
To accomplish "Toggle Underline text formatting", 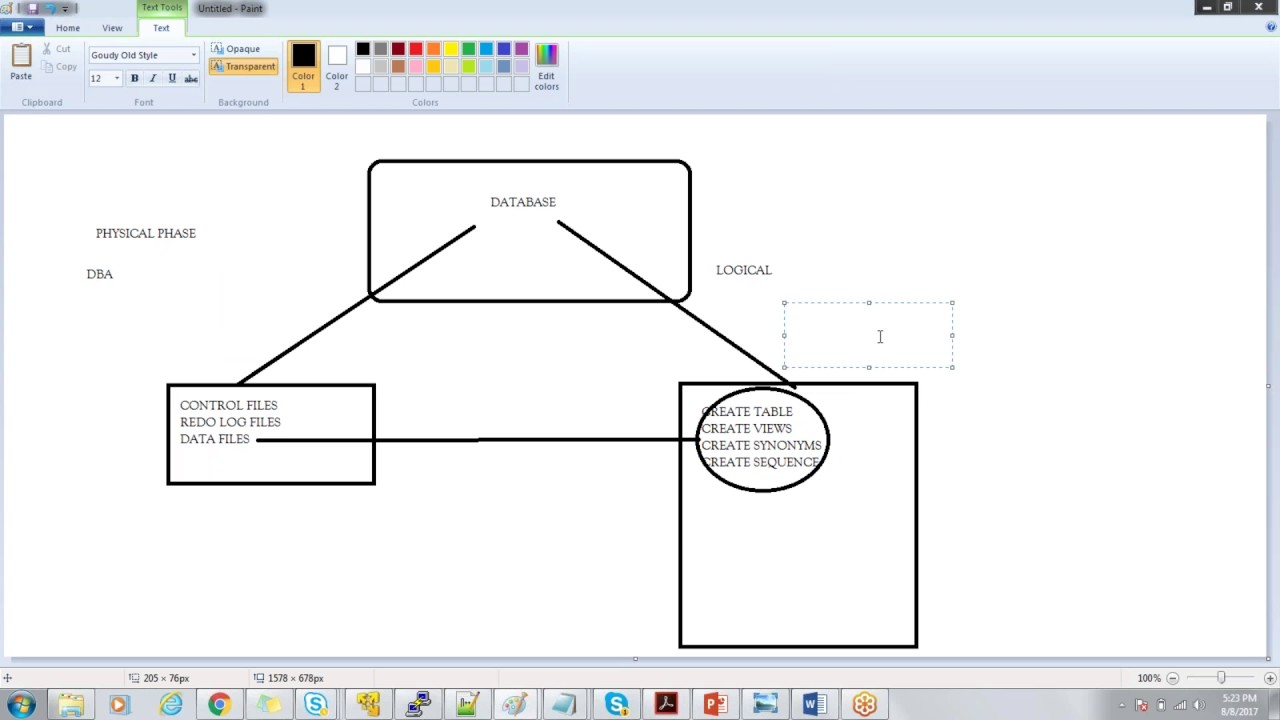I will coord(172,78).
